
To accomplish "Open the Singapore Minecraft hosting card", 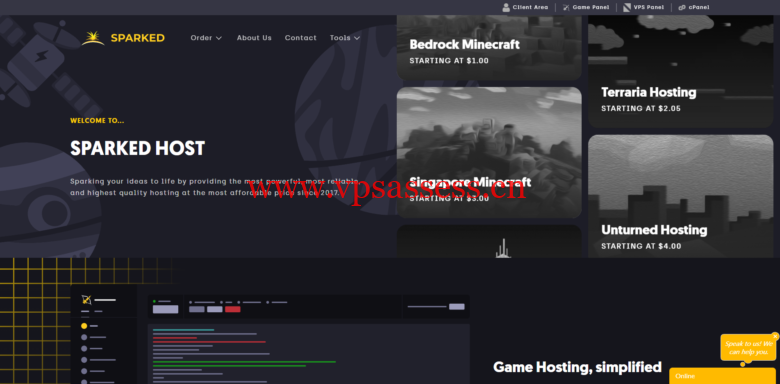I will (489, 153).
